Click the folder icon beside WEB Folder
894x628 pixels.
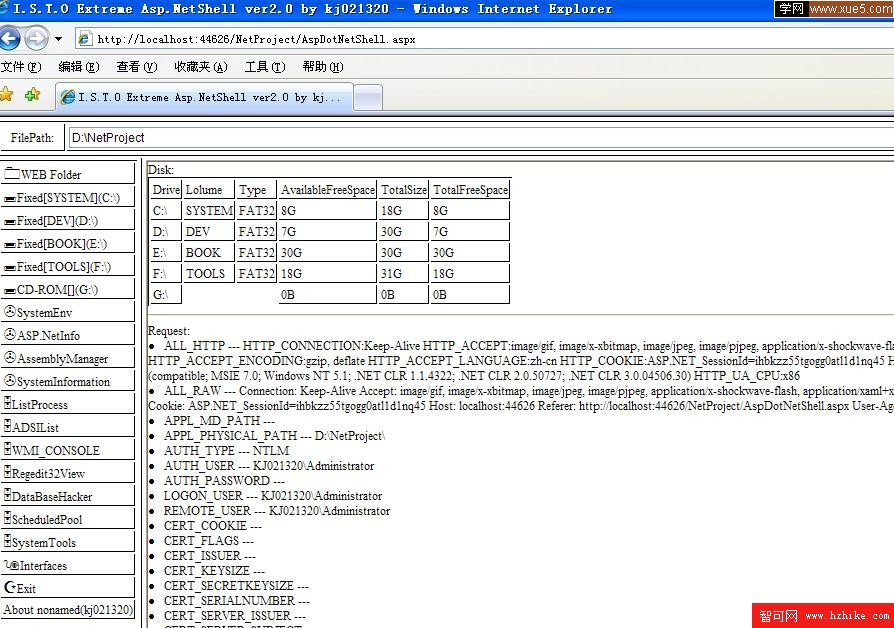pyautogui.click(x=12, y=173)
